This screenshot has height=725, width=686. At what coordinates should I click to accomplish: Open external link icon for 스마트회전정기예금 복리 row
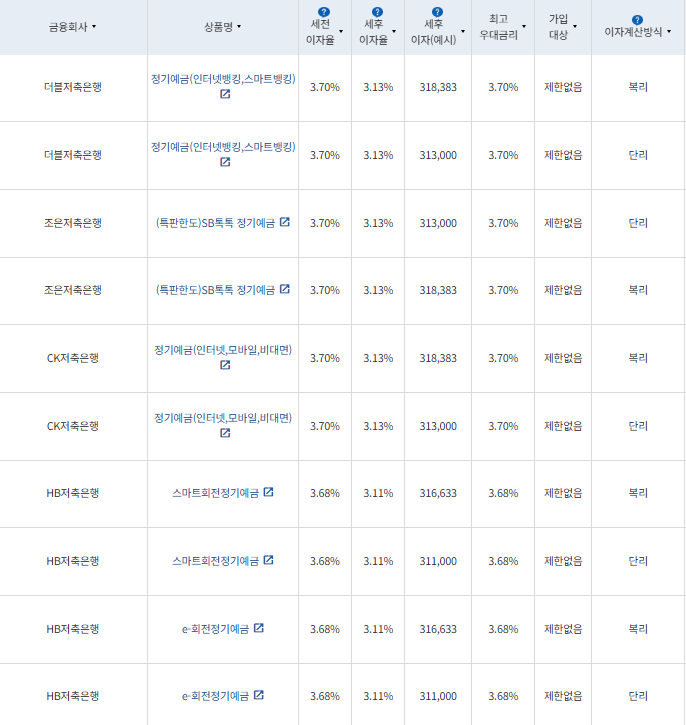pyautogui.click(x=268, y=492)
